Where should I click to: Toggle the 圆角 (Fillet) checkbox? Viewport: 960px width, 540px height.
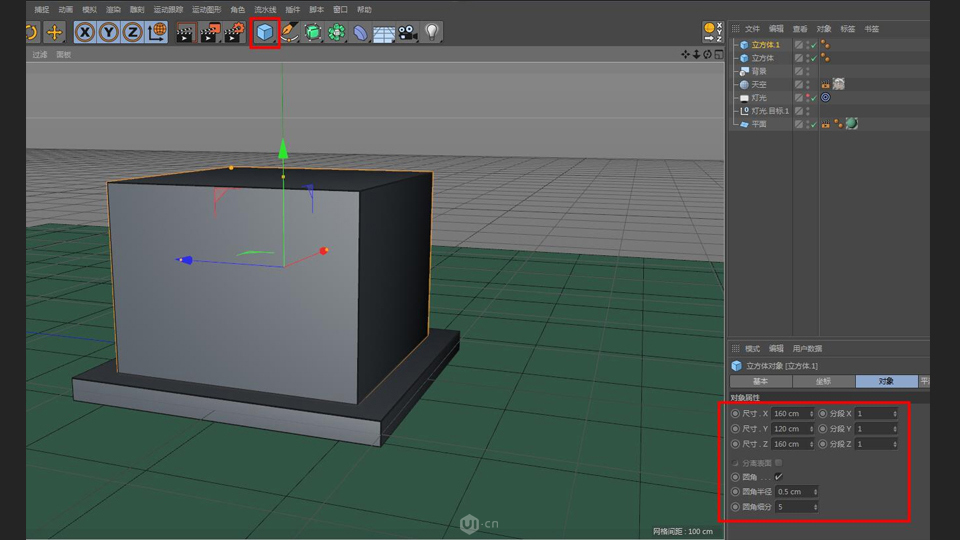click(x=778, y=476)
